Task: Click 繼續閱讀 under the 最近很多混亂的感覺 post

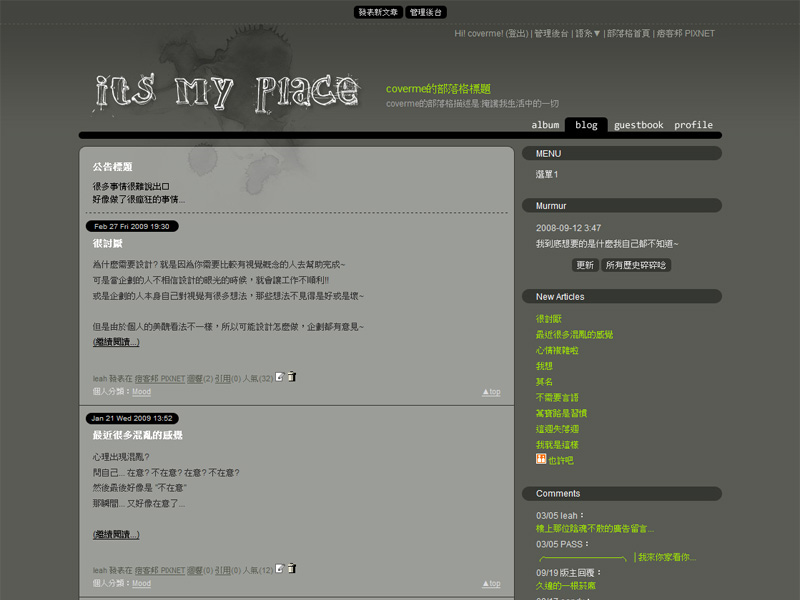Action: 116,534
